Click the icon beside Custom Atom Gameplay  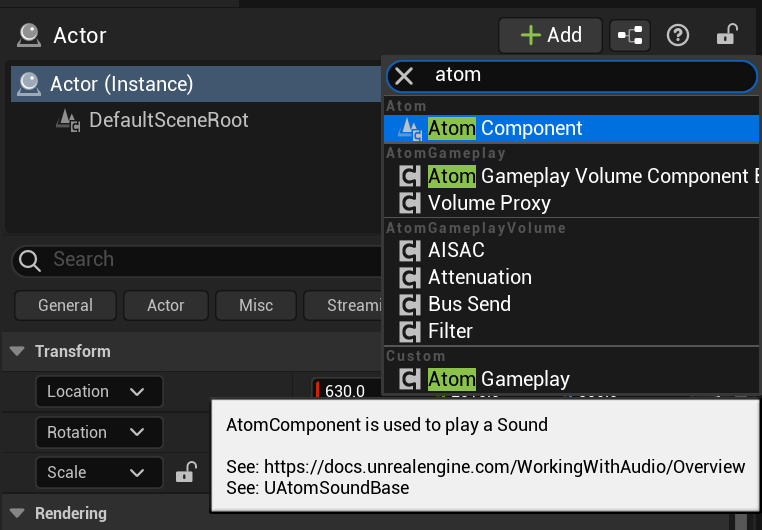pyautogui.click(x=410, y=379)
